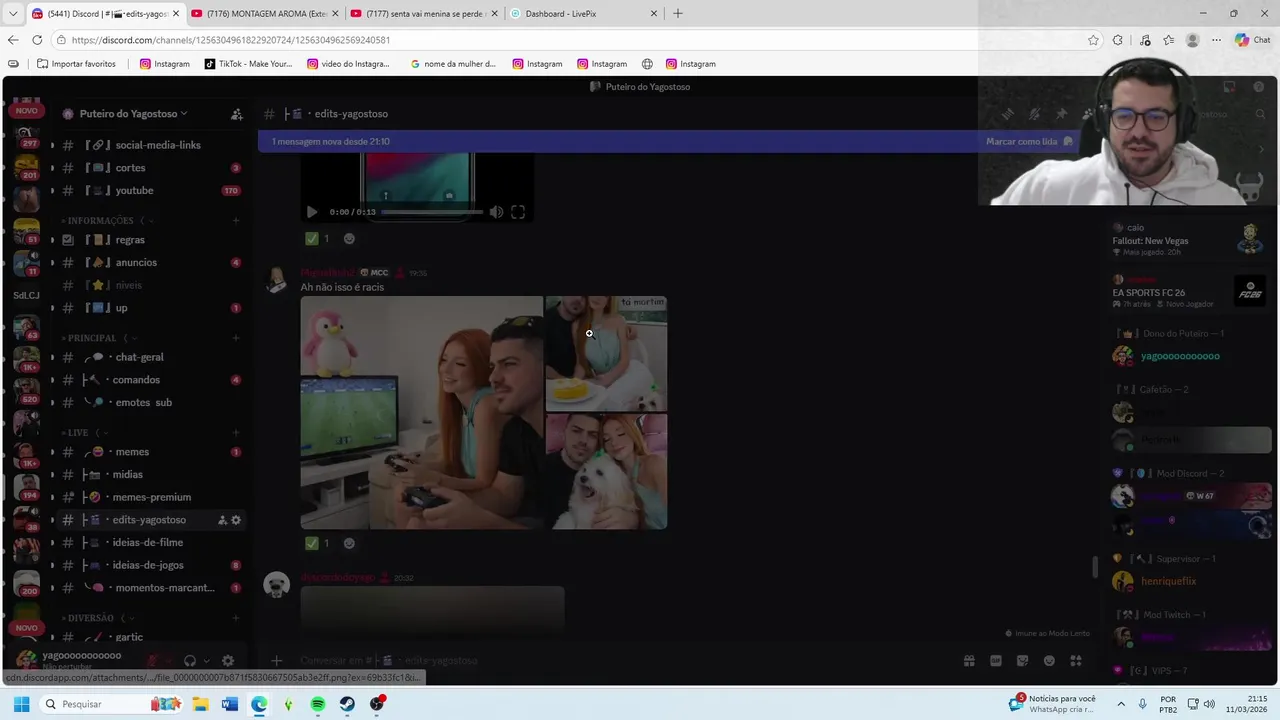Click the plus attach button beside message box
Screen dimensions: 1280x720
[x=277, y=660]
